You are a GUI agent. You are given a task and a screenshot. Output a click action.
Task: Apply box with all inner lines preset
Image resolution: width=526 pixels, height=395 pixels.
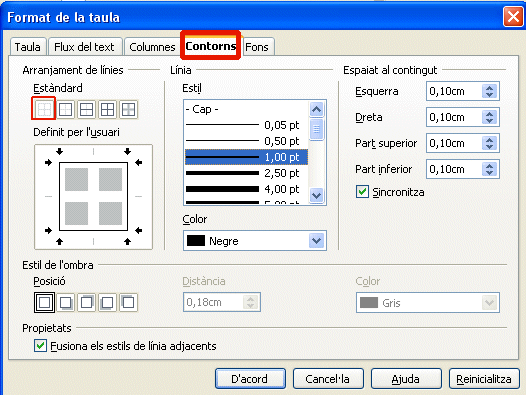(x=107, y=109)
